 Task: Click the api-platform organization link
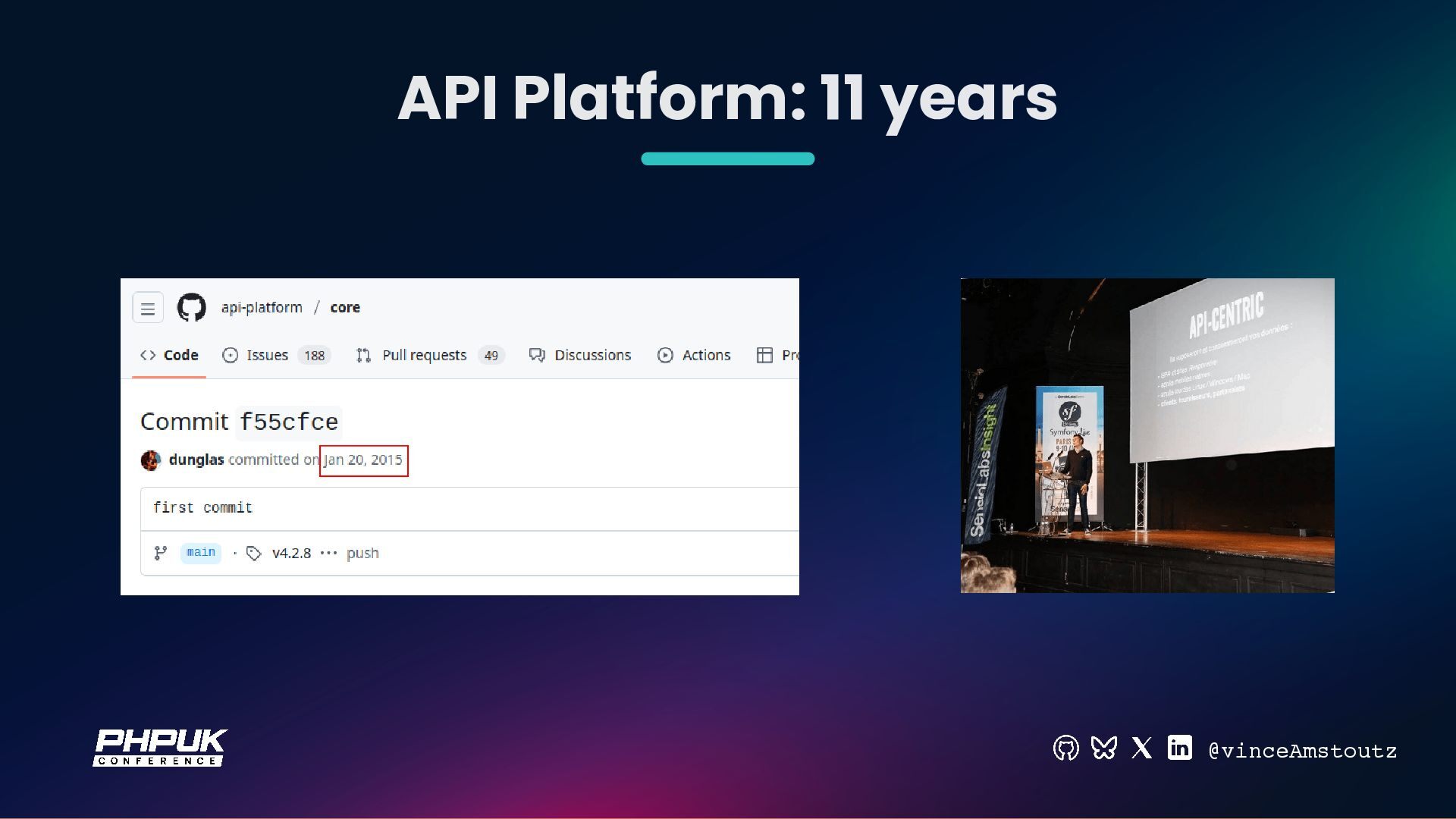(262, 308)
